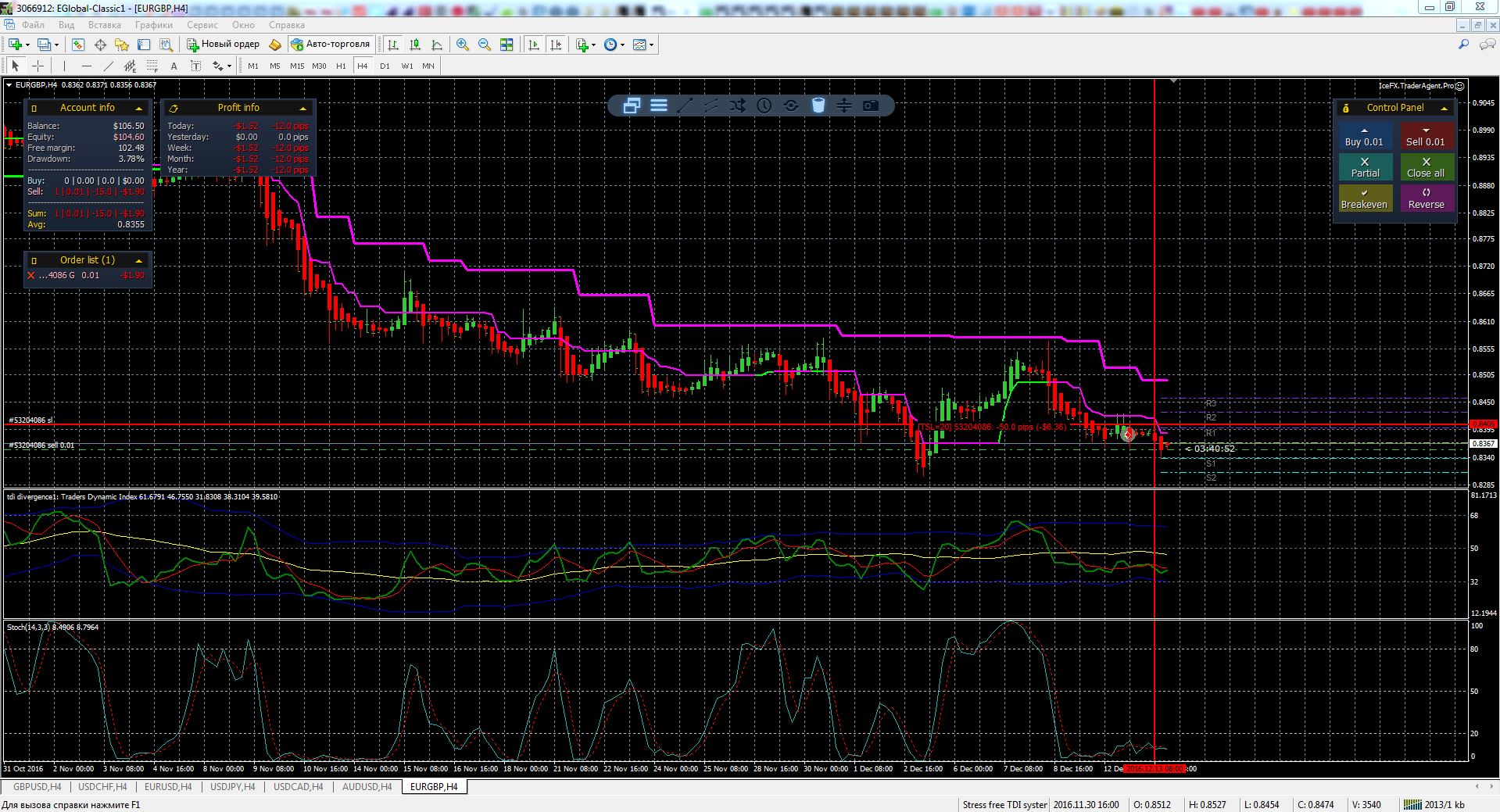The width and height of the screenshot is (1500, 812).
Task: Select the text 'A' tool
Action: (174, 66)
